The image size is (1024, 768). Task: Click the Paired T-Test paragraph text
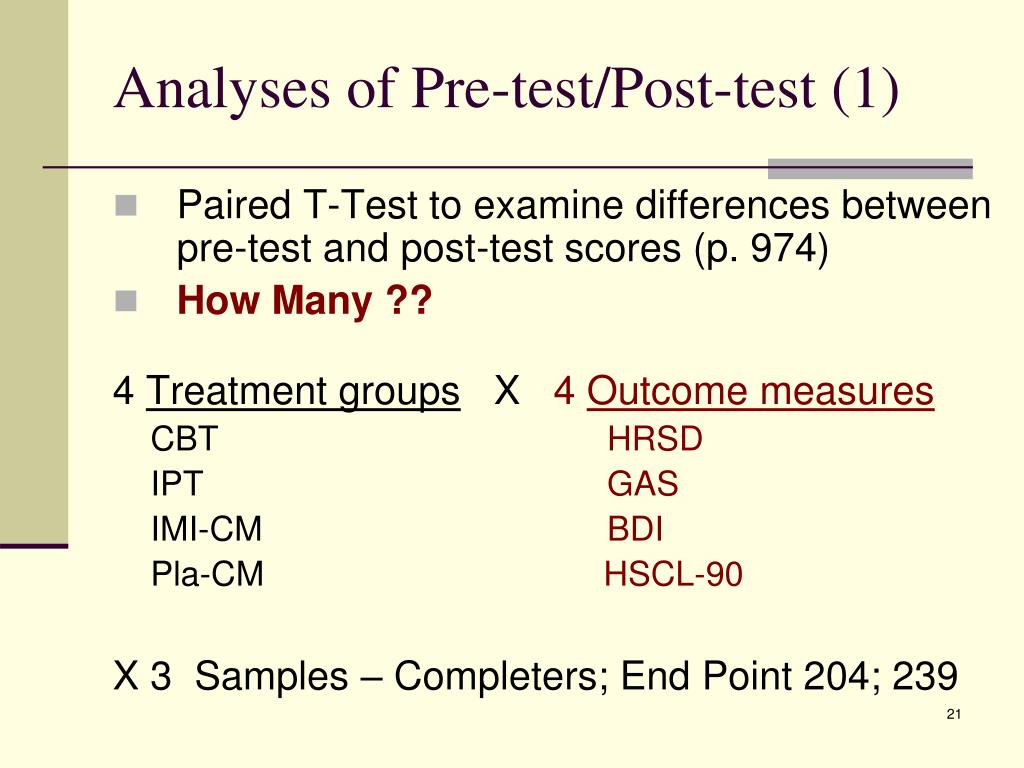(x=584, y=226)
